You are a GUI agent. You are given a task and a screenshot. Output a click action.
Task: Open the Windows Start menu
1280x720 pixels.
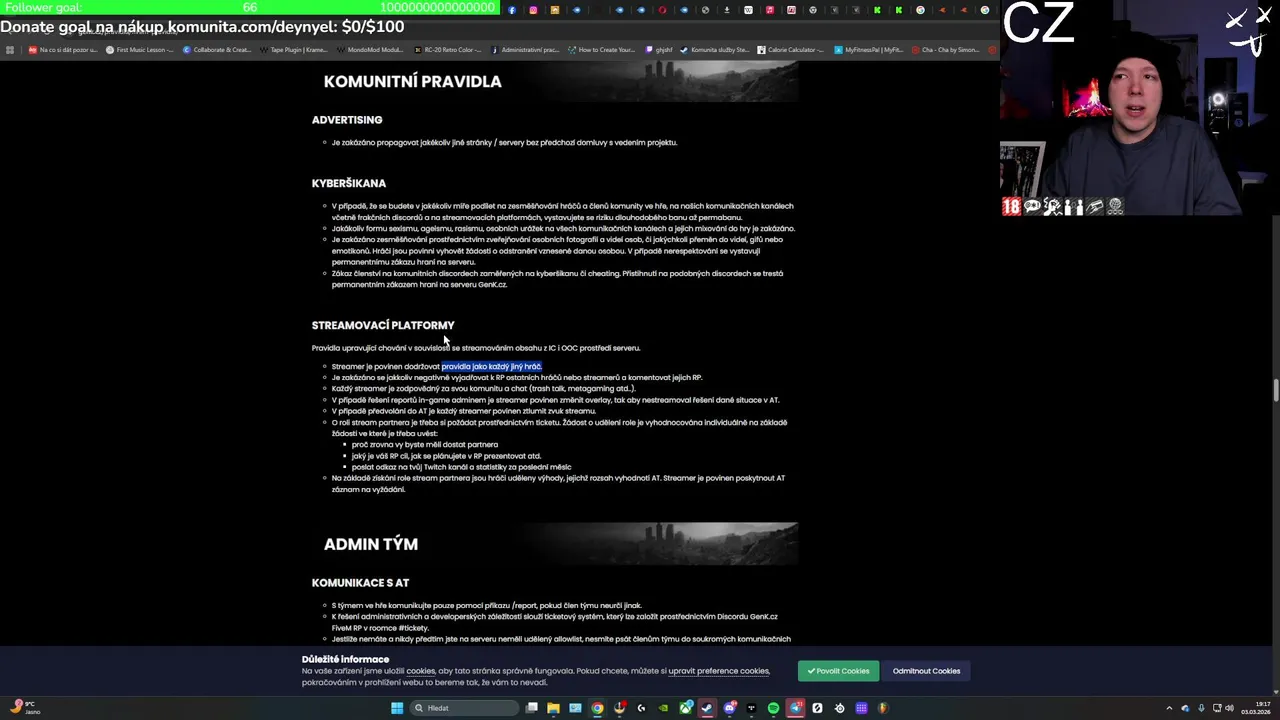pos(397,708)
